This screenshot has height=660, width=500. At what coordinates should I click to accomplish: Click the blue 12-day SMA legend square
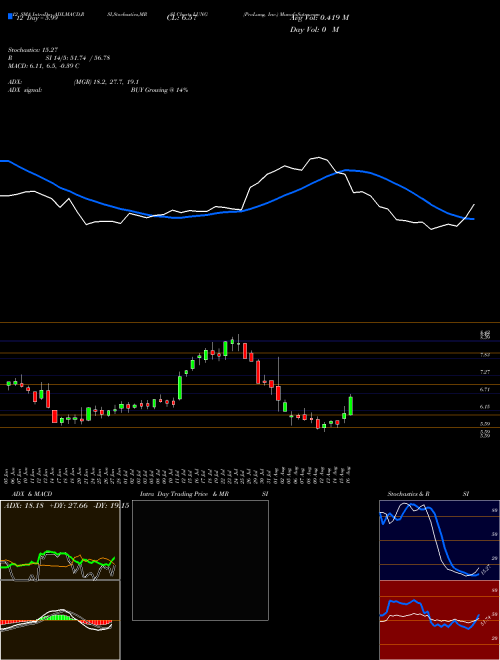click(x=10, y=17)
